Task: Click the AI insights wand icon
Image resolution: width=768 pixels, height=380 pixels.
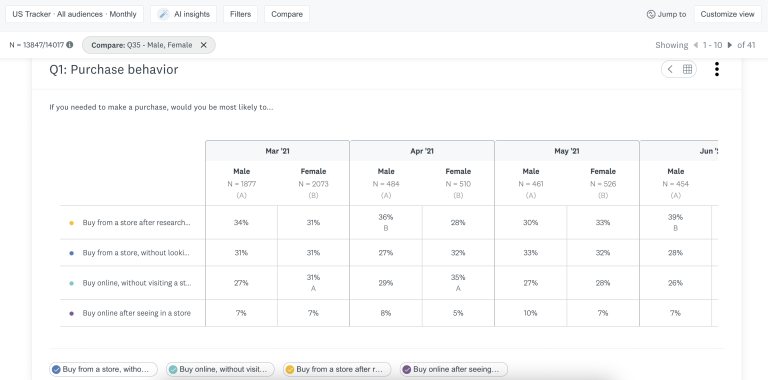Action: tap(163, 14)
